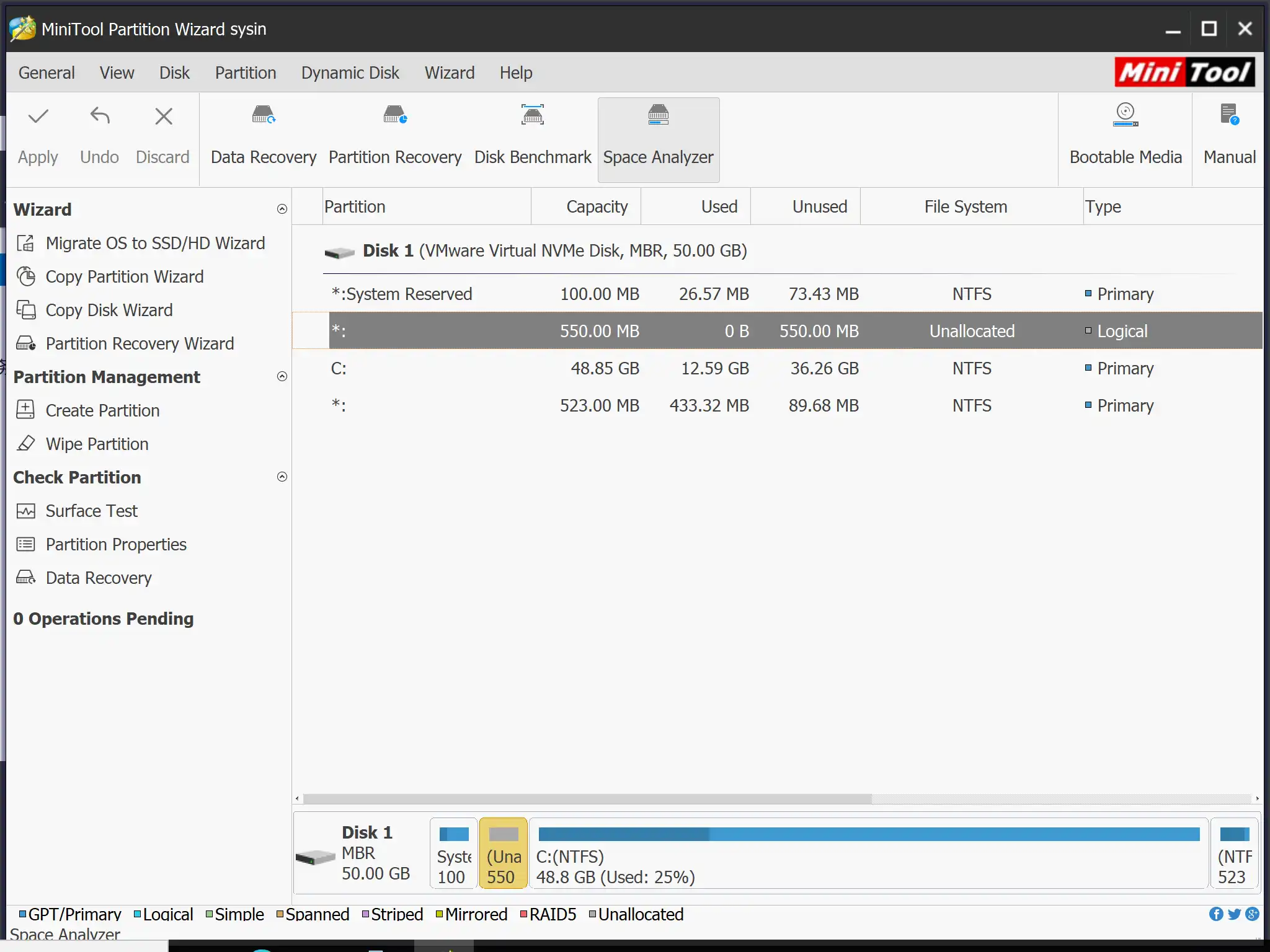Image resolution: width=1270 pixels, height=952 pixels.
Task: Expand the Partition Management section
Action: (x=282, y=377)
